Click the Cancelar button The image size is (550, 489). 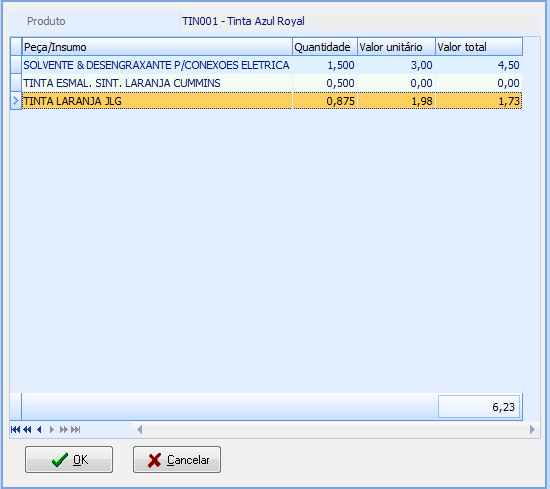click(x=177, y=460)
